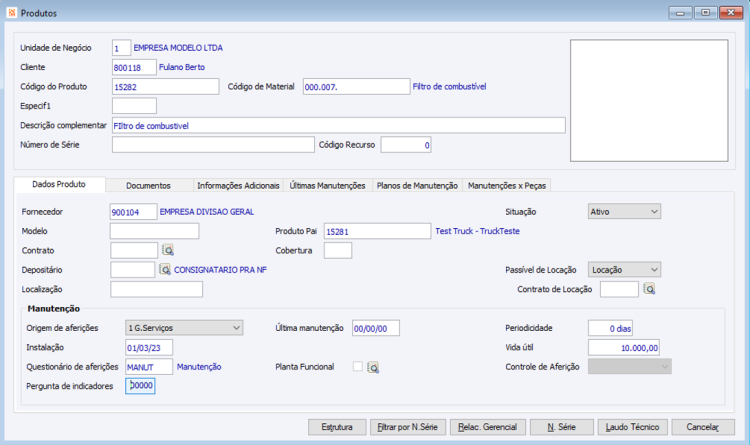Click the empty Modelo field
This screenshot has height=445, width=750.
pyautogui.click(x=154, y=231)
